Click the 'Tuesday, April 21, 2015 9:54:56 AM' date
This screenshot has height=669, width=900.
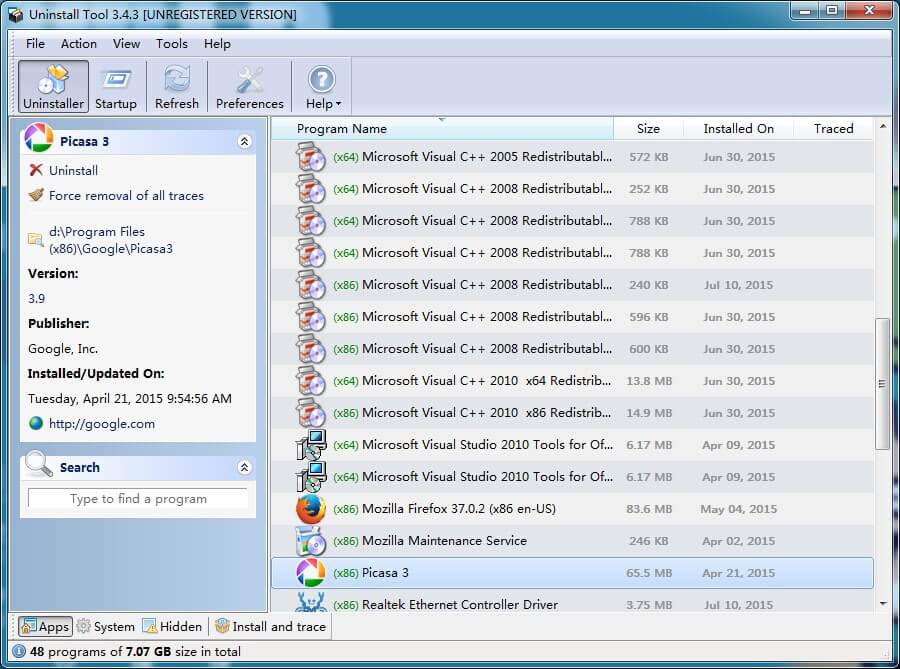pyautogui.click(x=130, y=399)
